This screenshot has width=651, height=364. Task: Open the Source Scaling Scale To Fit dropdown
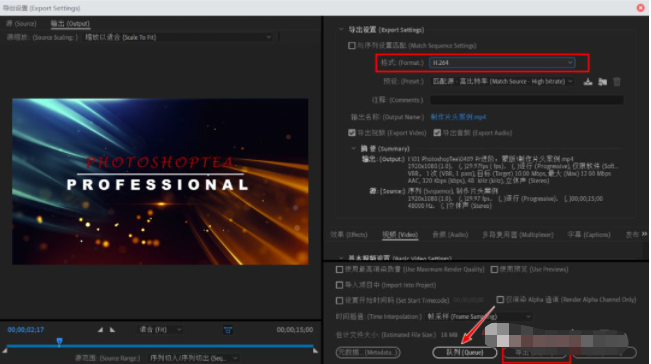click(x=178, y=37)
